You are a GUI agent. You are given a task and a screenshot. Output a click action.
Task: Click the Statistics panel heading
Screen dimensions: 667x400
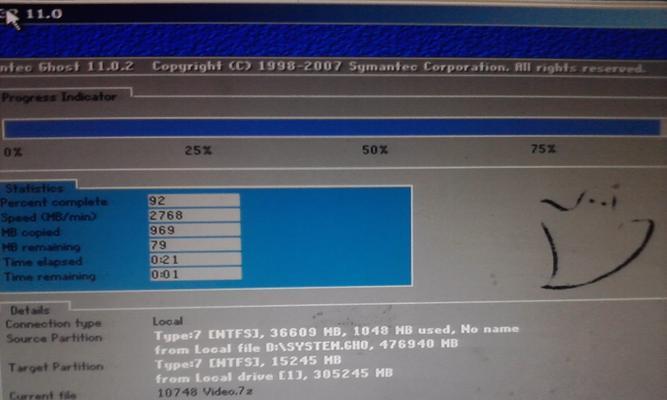click(x=35, y=188)
